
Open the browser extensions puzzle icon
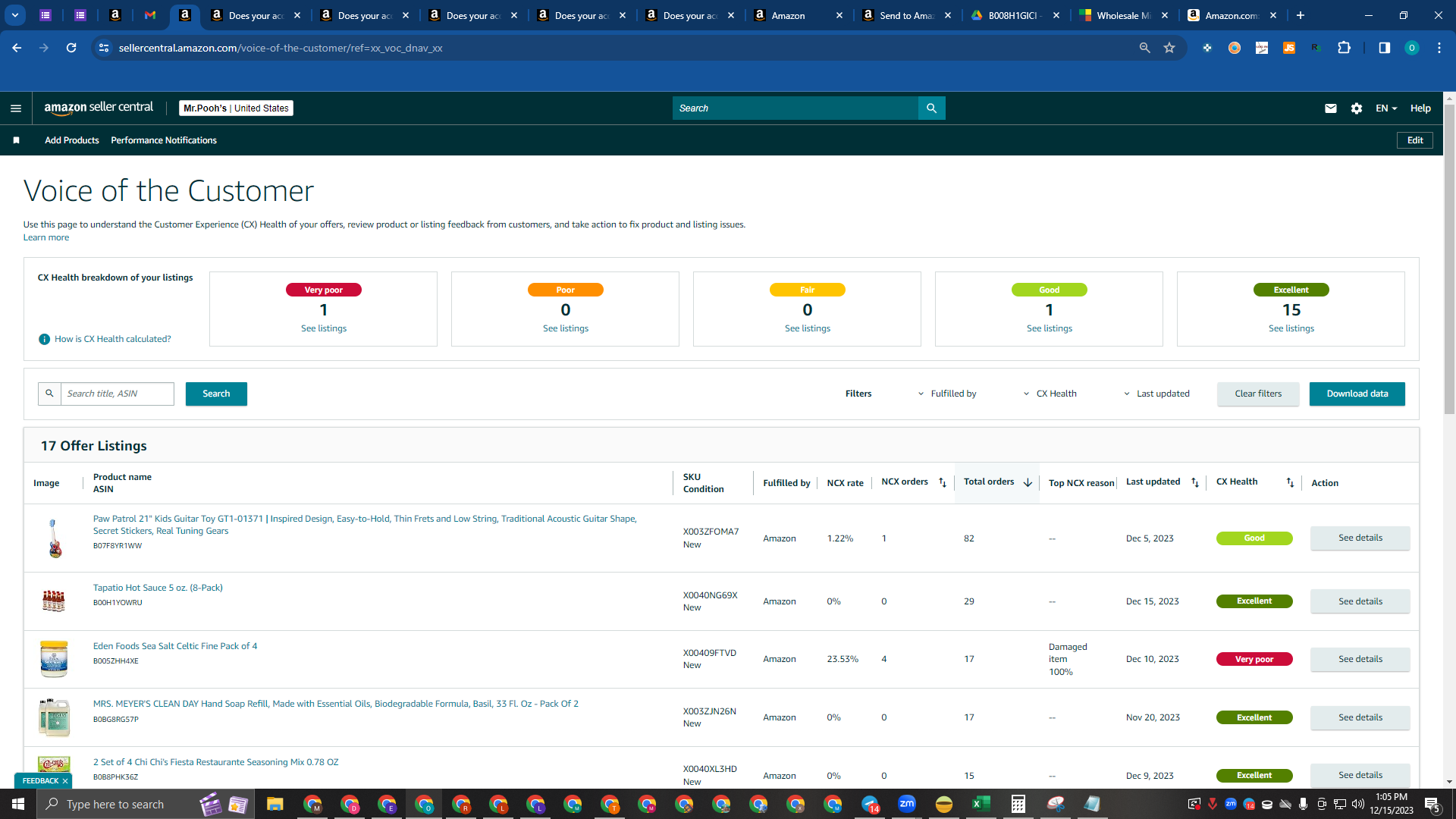click(x=1344, y=48)
